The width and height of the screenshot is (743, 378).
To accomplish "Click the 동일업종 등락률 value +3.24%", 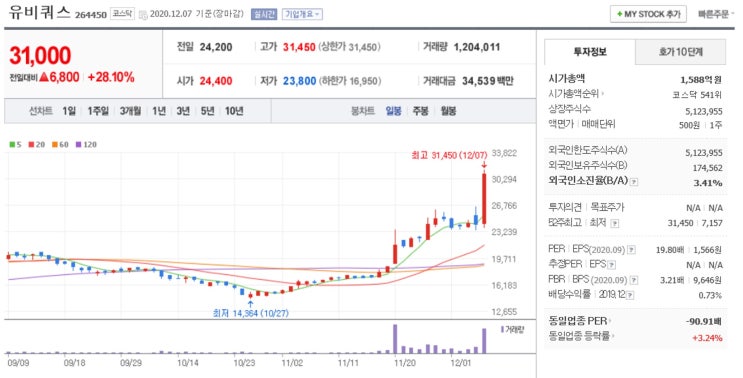I will click(707, 338).
